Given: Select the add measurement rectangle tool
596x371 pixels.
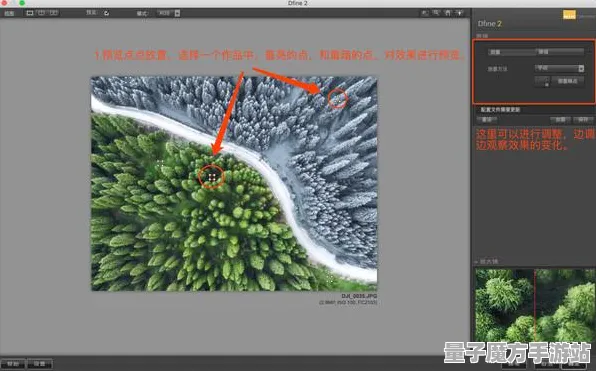Looking at the screenshot, I should [x=542, y=81].
